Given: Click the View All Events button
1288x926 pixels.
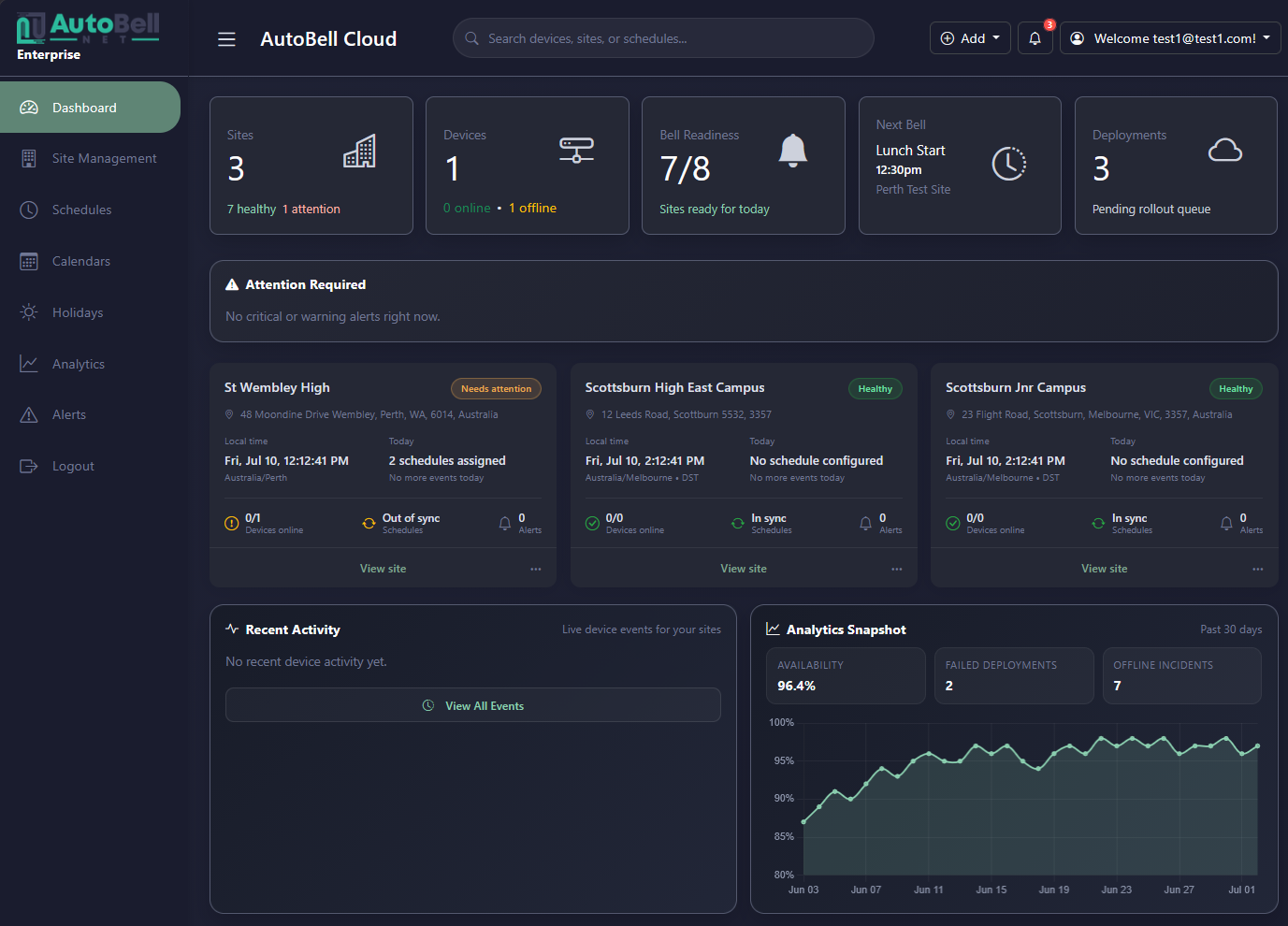Looking at the screenshot, I should [473, 705].
